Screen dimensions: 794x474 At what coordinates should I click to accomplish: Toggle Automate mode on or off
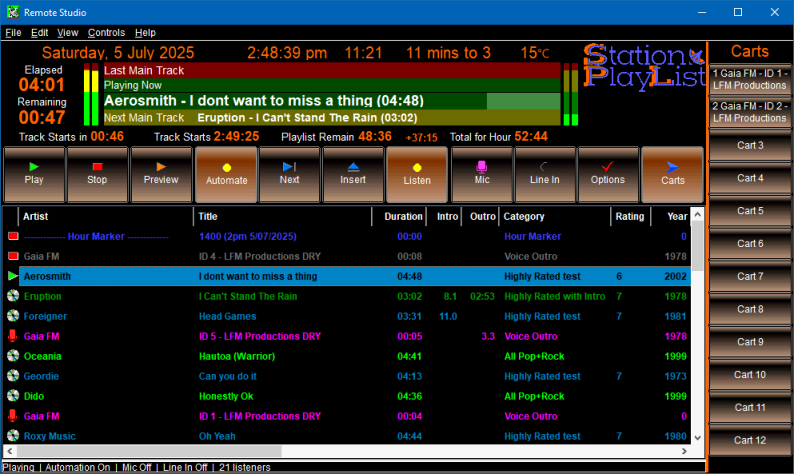[225, 174]
